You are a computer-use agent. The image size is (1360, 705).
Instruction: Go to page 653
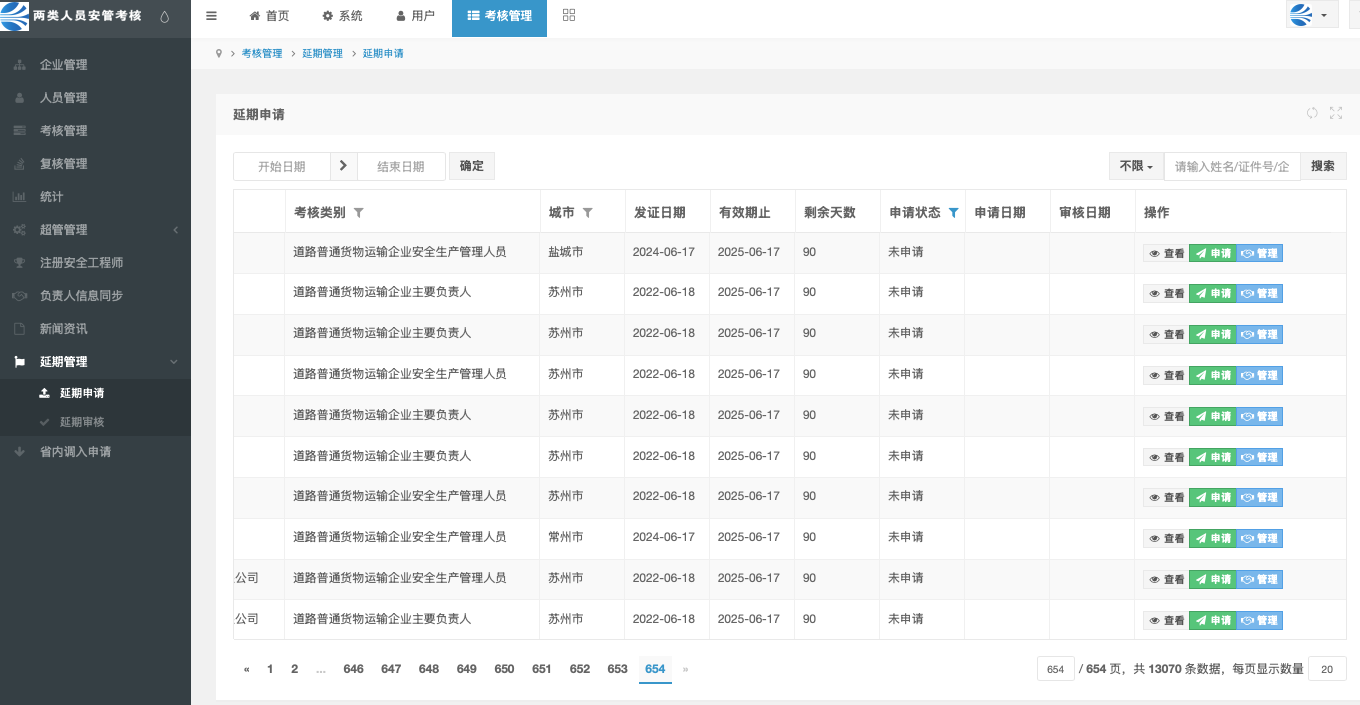point(617,669)
